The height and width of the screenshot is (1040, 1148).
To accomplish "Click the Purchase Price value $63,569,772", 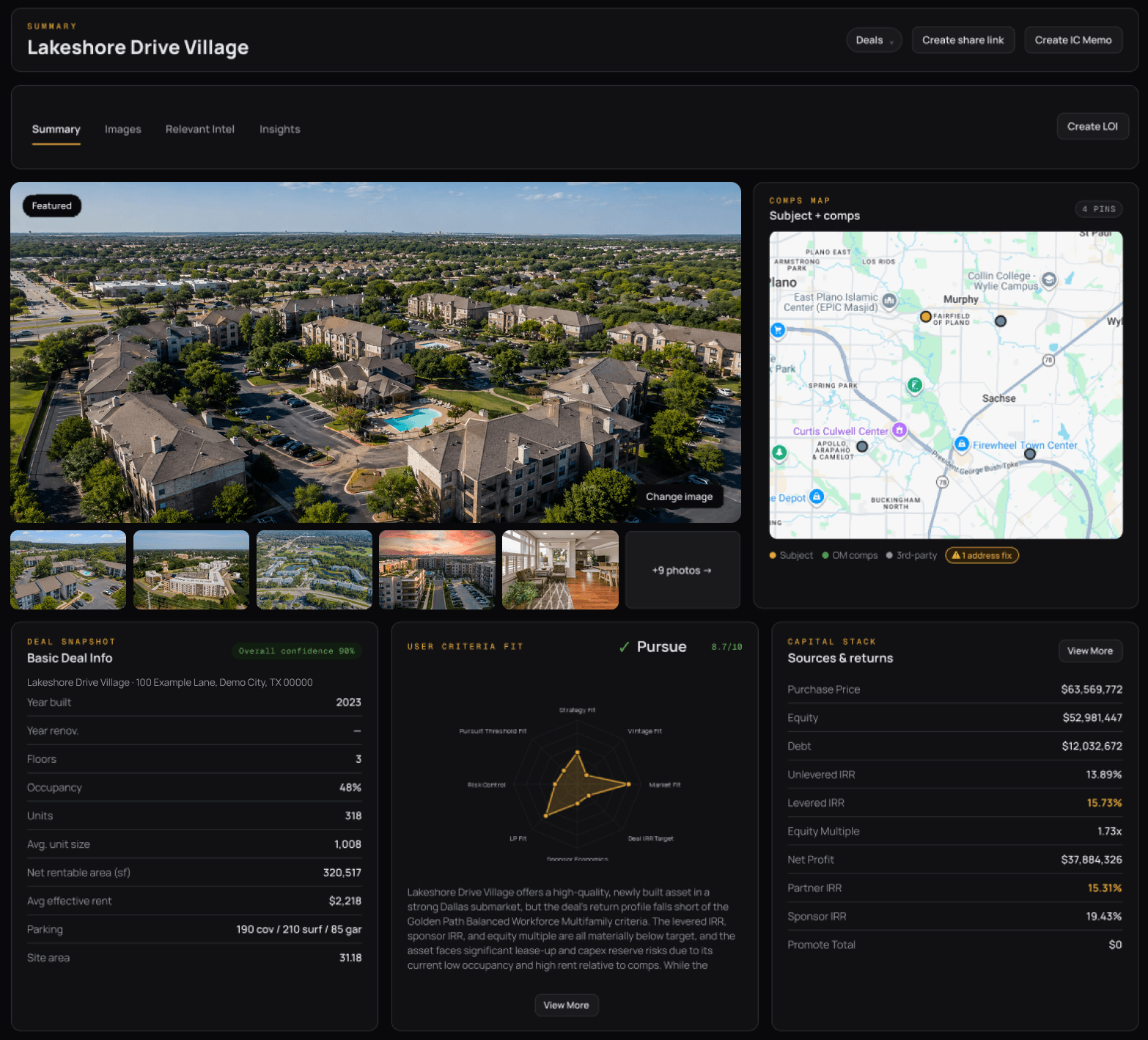I will pos(1092,689).
